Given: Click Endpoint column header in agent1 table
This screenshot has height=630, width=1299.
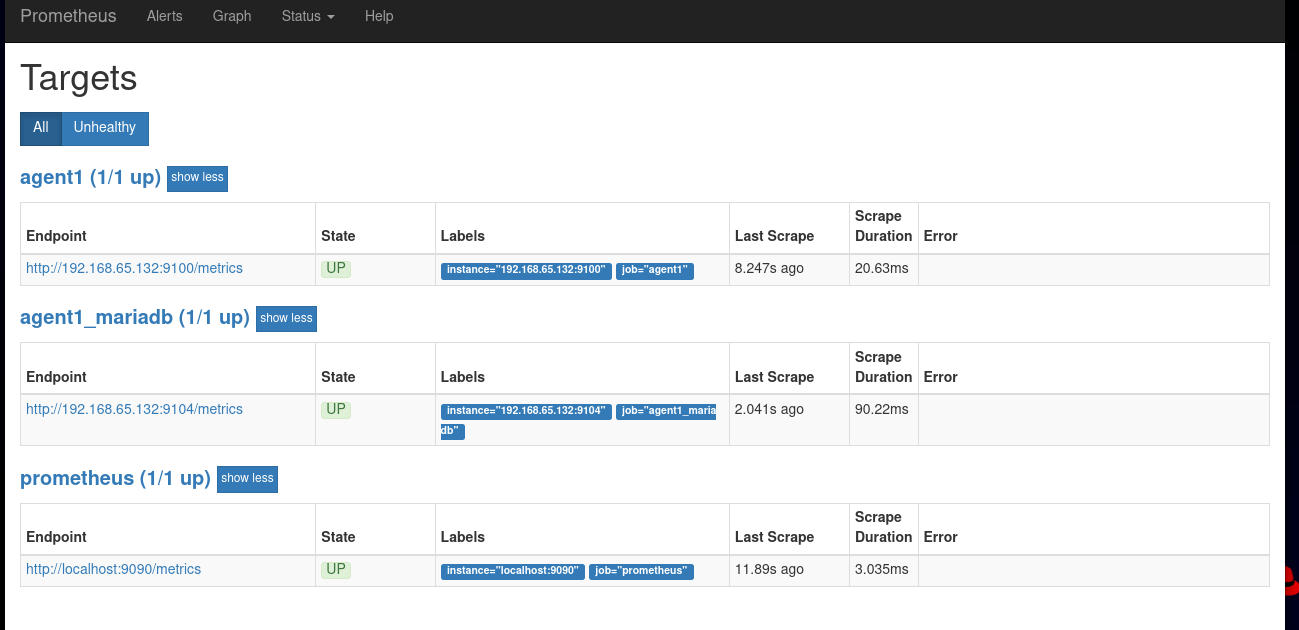Looking at the screenshot, I should point(56,236).
